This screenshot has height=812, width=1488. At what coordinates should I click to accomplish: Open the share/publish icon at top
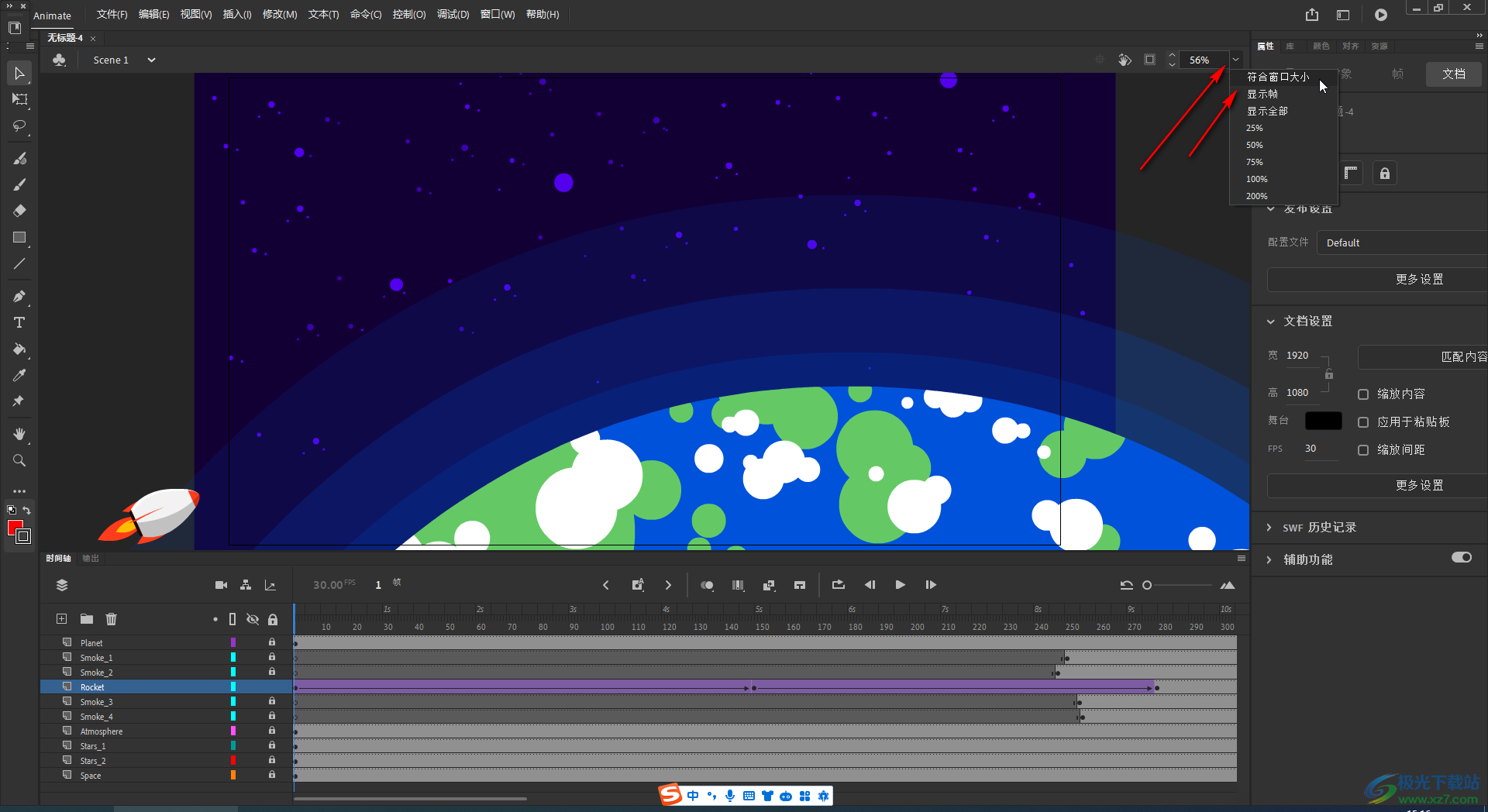coord(1311,15)
